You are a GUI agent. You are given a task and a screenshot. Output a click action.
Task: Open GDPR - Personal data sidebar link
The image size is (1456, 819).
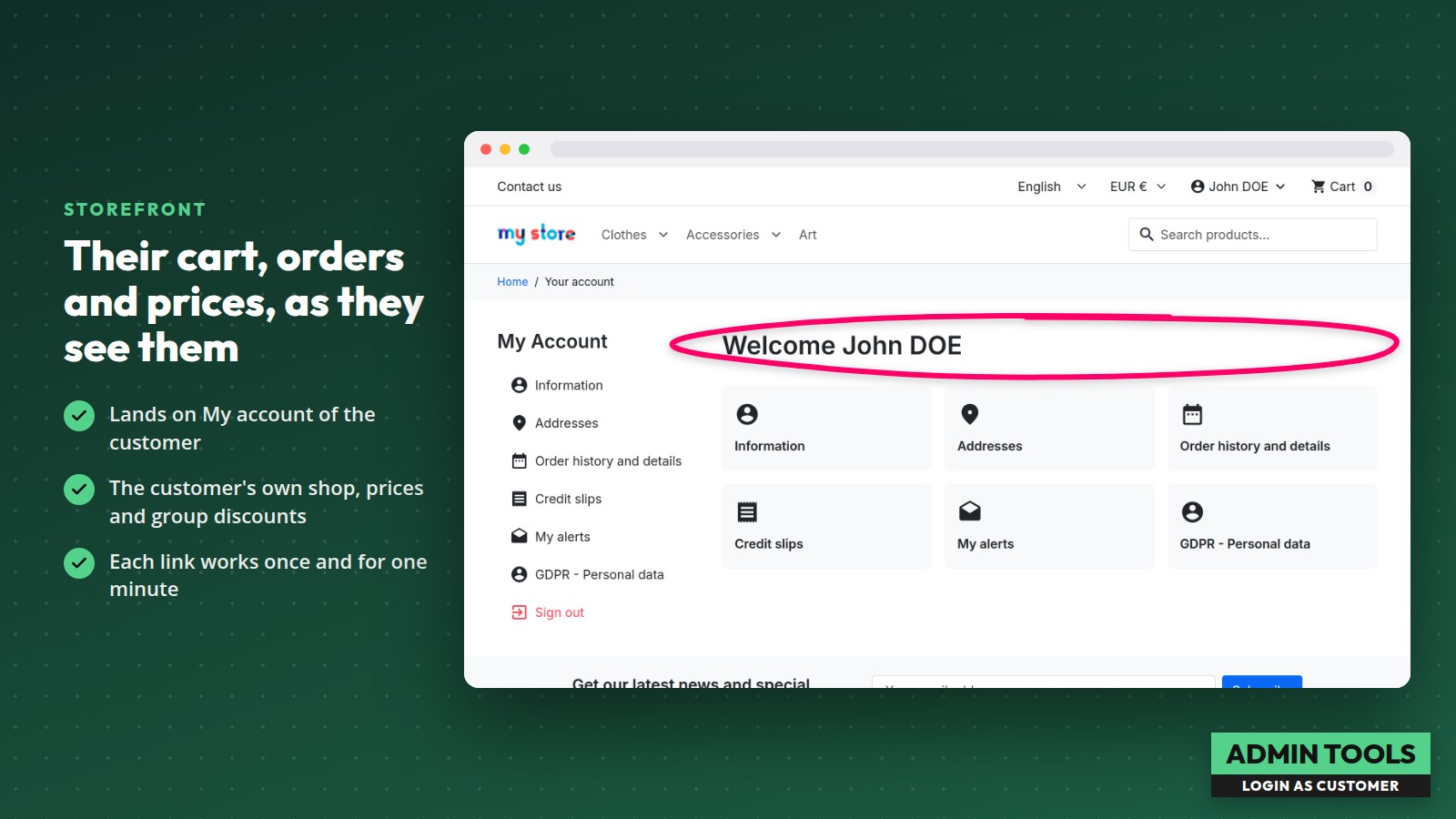[600, 575]
